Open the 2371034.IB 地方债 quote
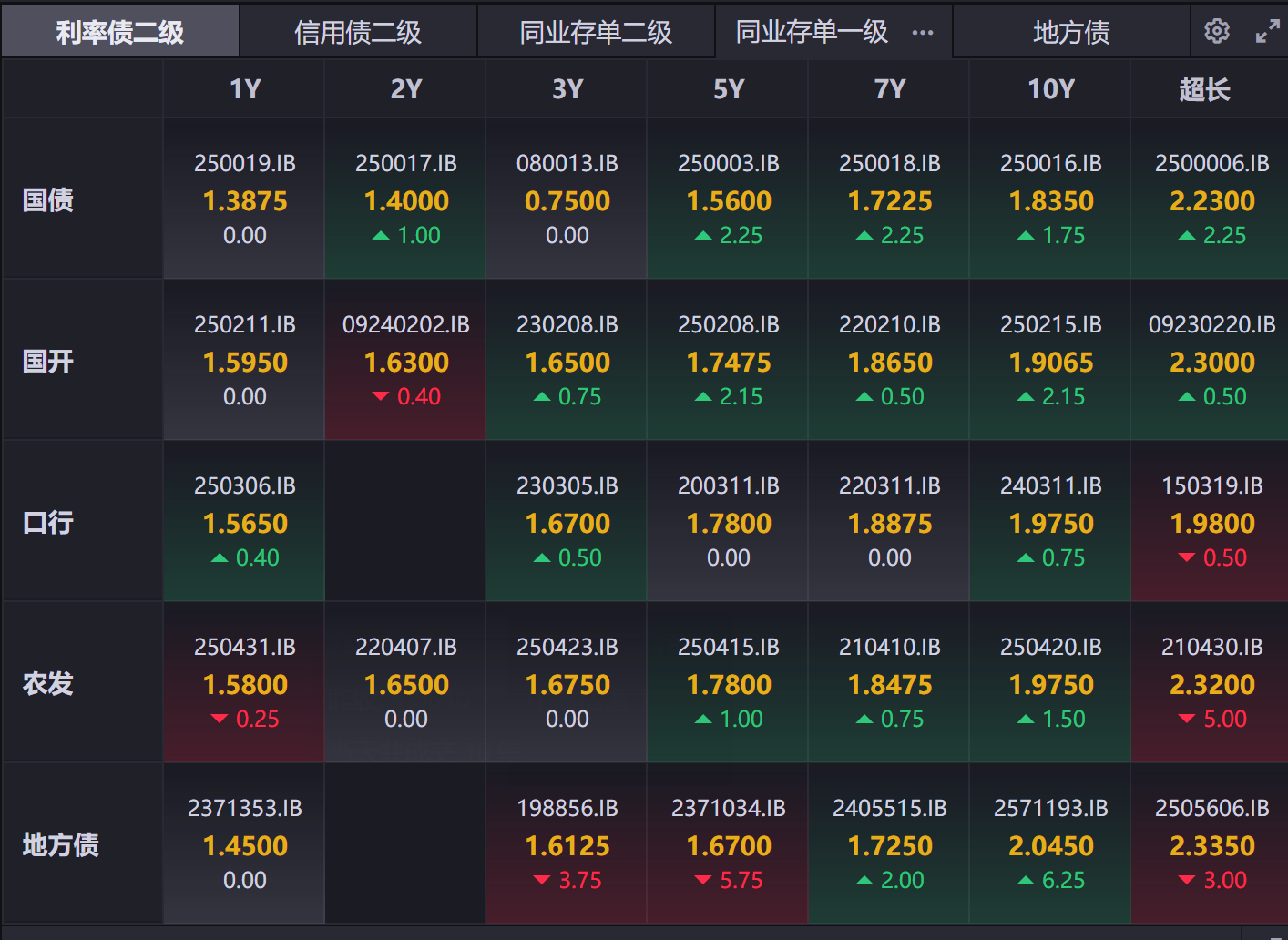 tap(728, 844)
